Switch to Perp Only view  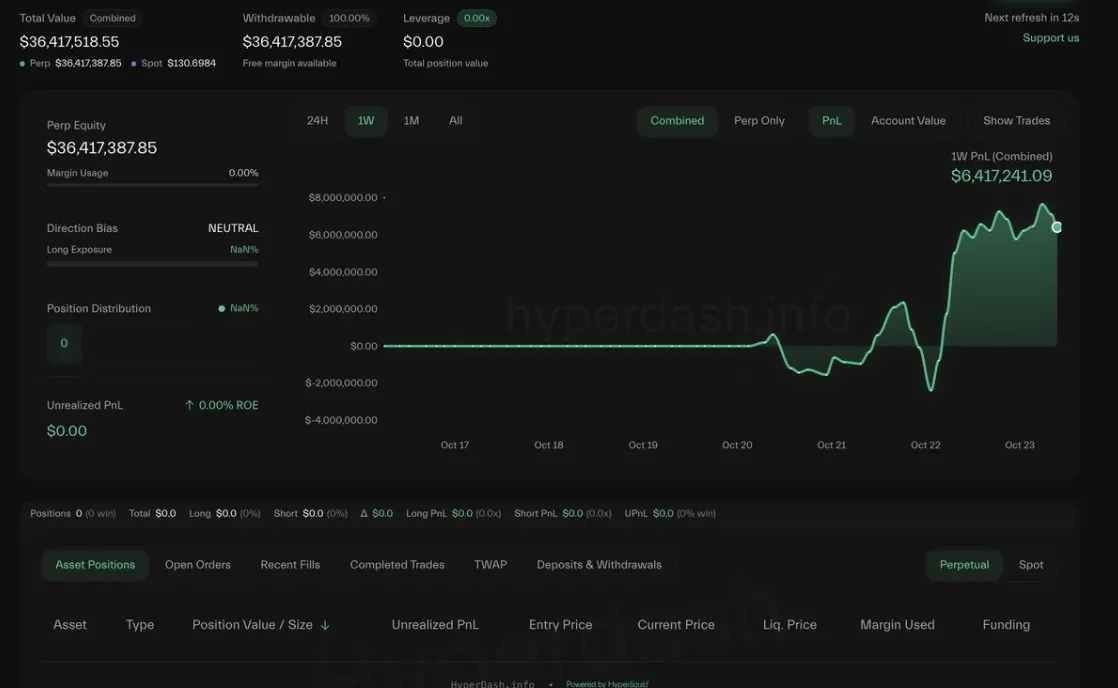760,119
